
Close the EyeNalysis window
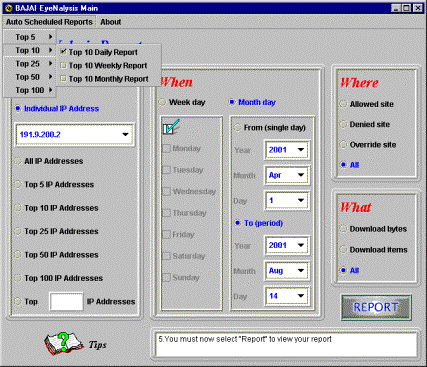tap(418, 8)
